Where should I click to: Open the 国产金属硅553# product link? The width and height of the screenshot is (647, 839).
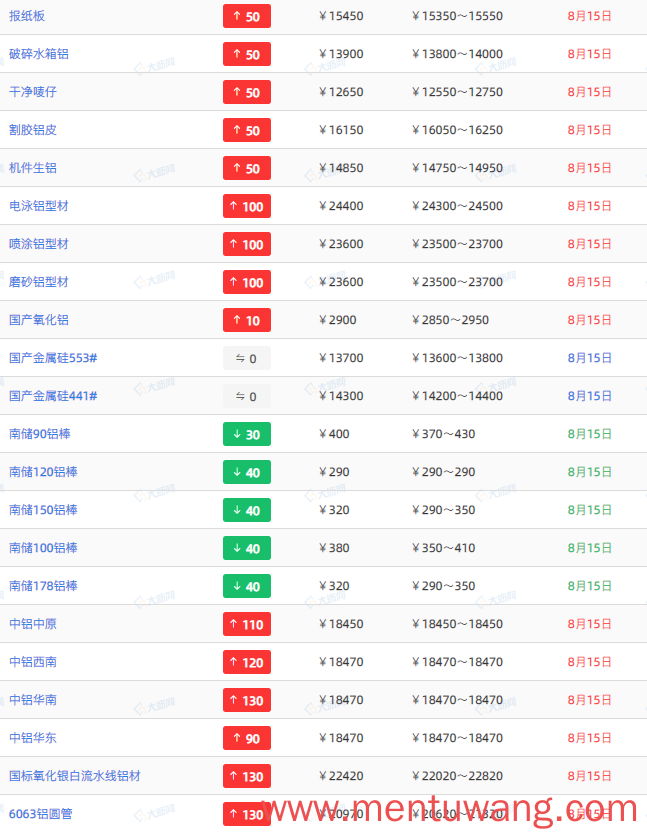click(53, 358)
